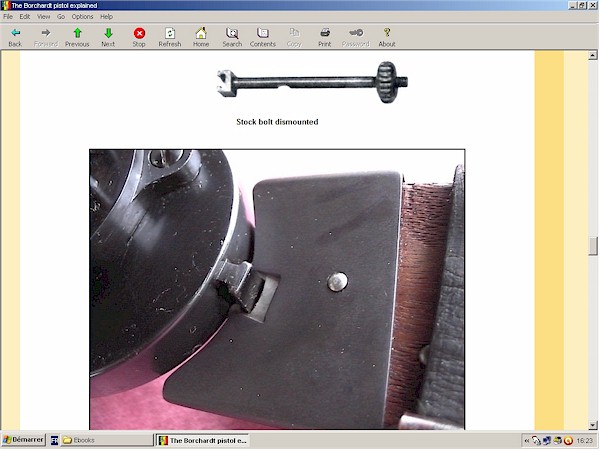This screenshot has height=450, width=600.
Task: Click the scrollbar down arrow
Action: [x=593, y=425]
